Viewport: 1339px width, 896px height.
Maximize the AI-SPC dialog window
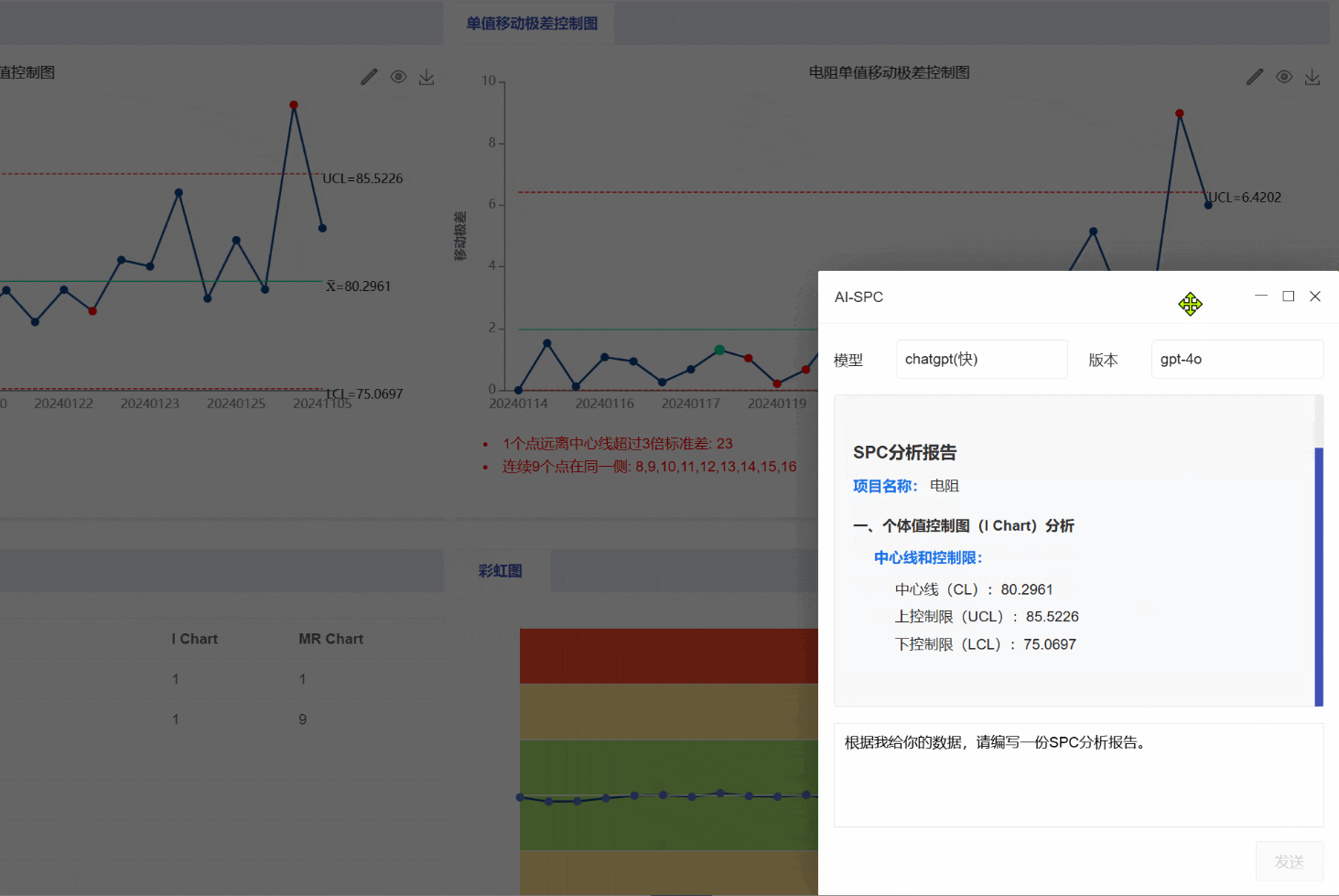pos(1288,297)
